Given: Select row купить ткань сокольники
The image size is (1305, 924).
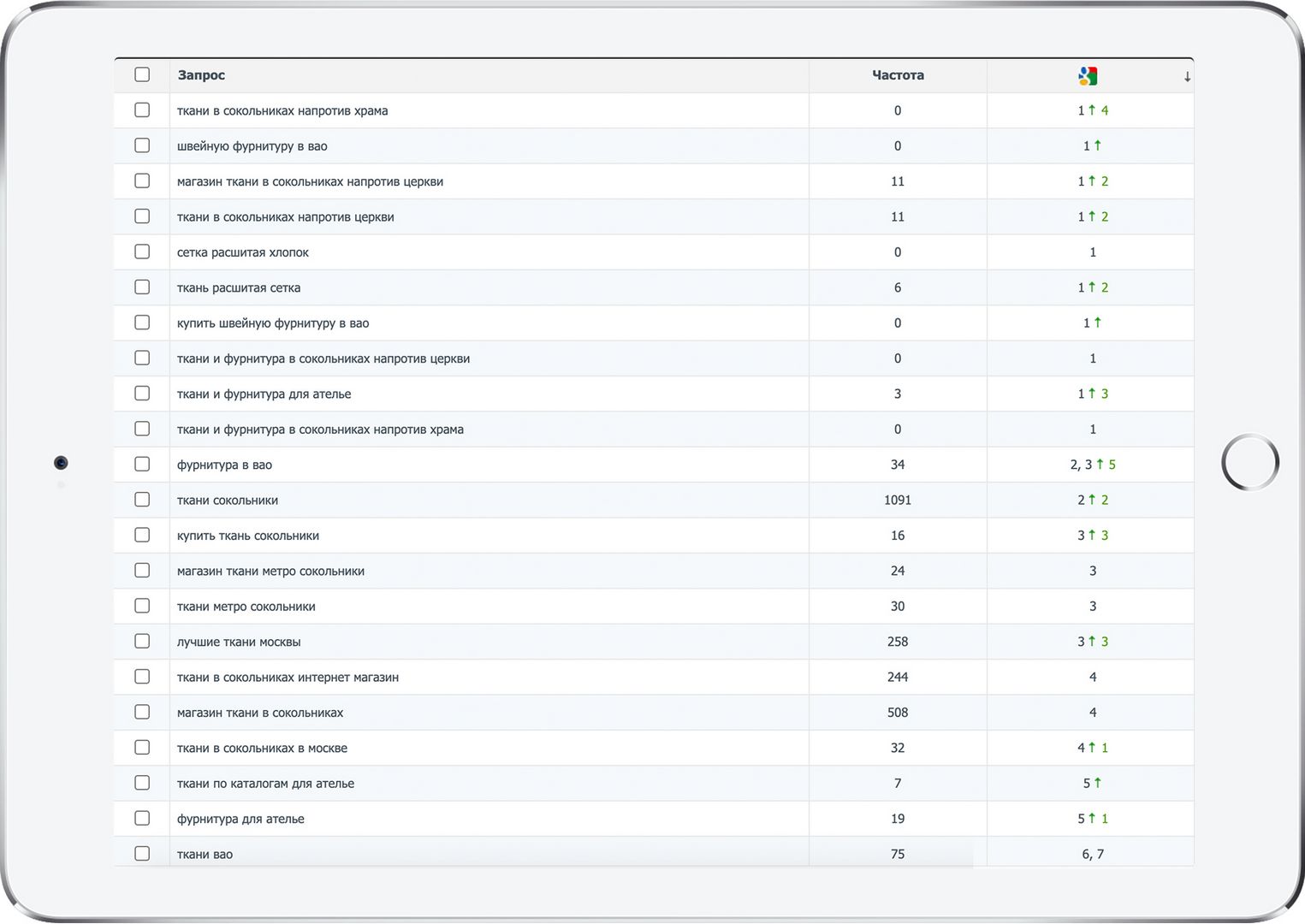Looking at the screenshot, I should [x=654, y=535].
